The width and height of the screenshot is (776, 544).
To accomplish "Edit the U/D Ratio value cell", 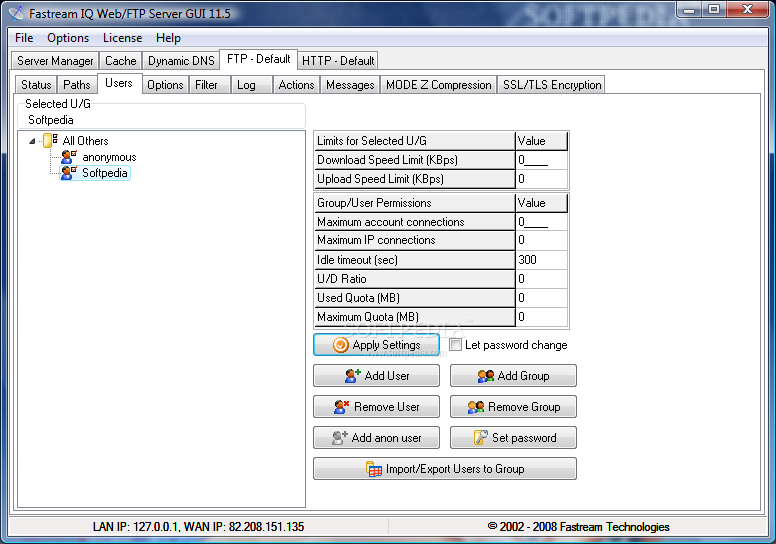I will click(541, 279).
